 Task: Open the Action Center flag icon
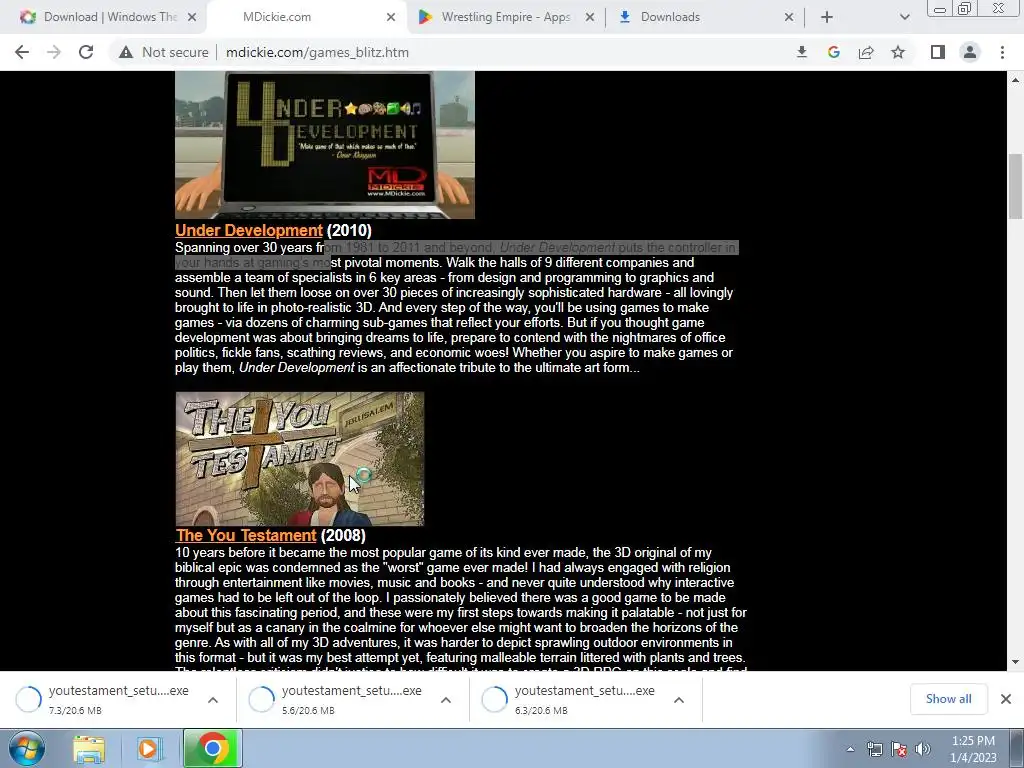pyautogui.click(x=899, y=749)
